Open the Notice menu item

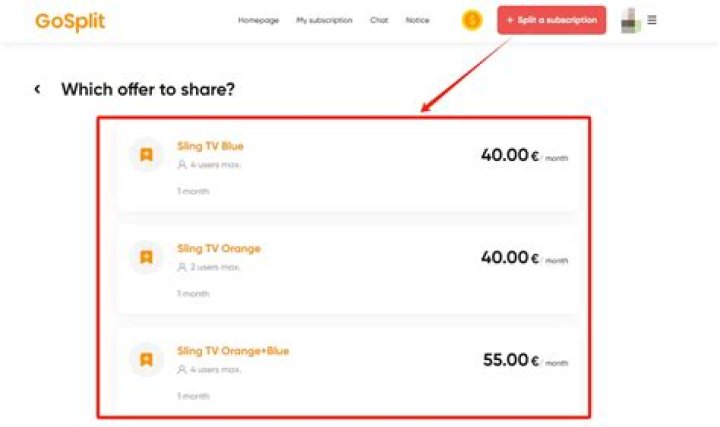[x=417, y=20]
